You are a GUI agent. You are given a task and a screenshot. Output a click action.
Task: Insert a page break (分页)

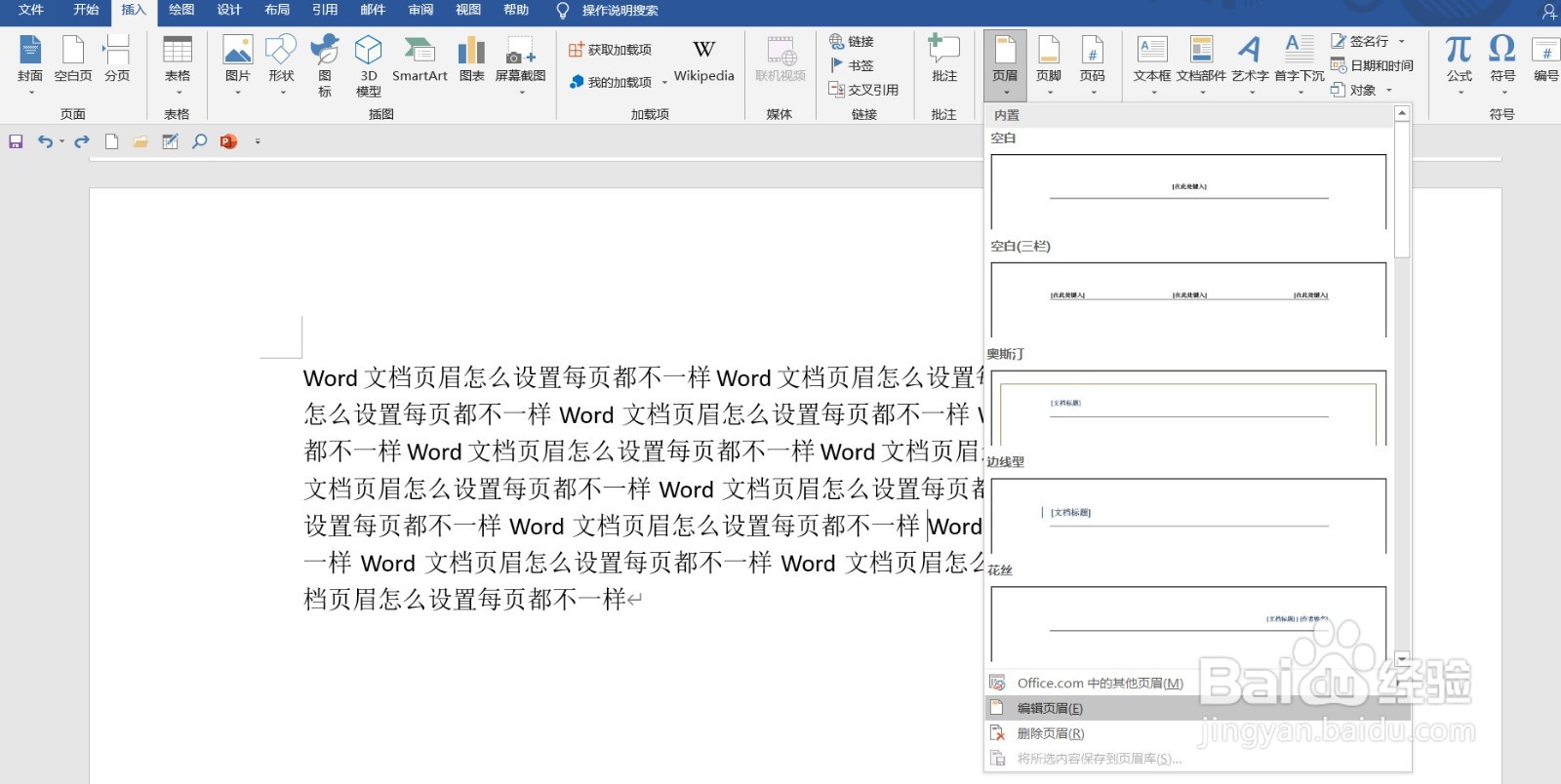pos(117,59)
